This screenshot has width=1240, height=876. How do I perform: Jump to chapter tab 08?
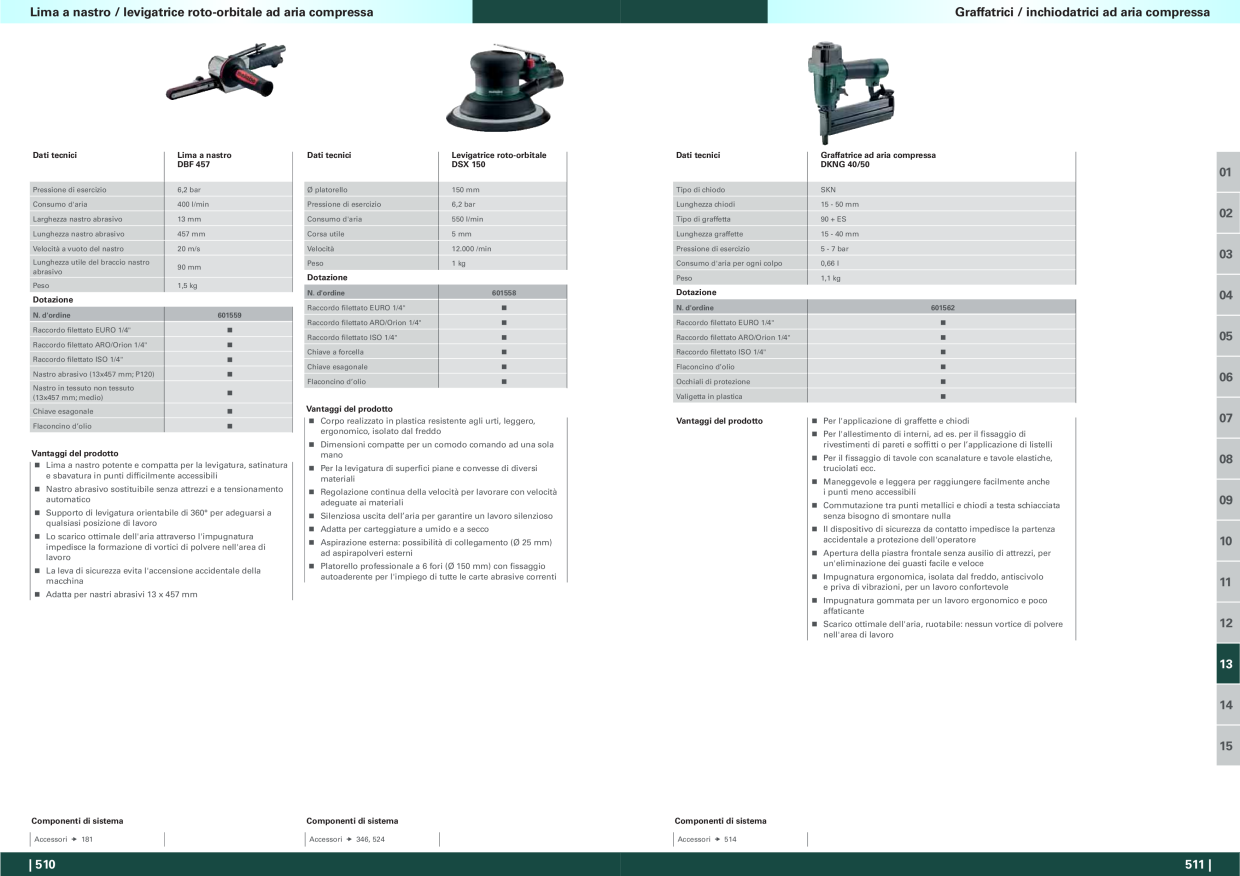tap(1228, 459)
